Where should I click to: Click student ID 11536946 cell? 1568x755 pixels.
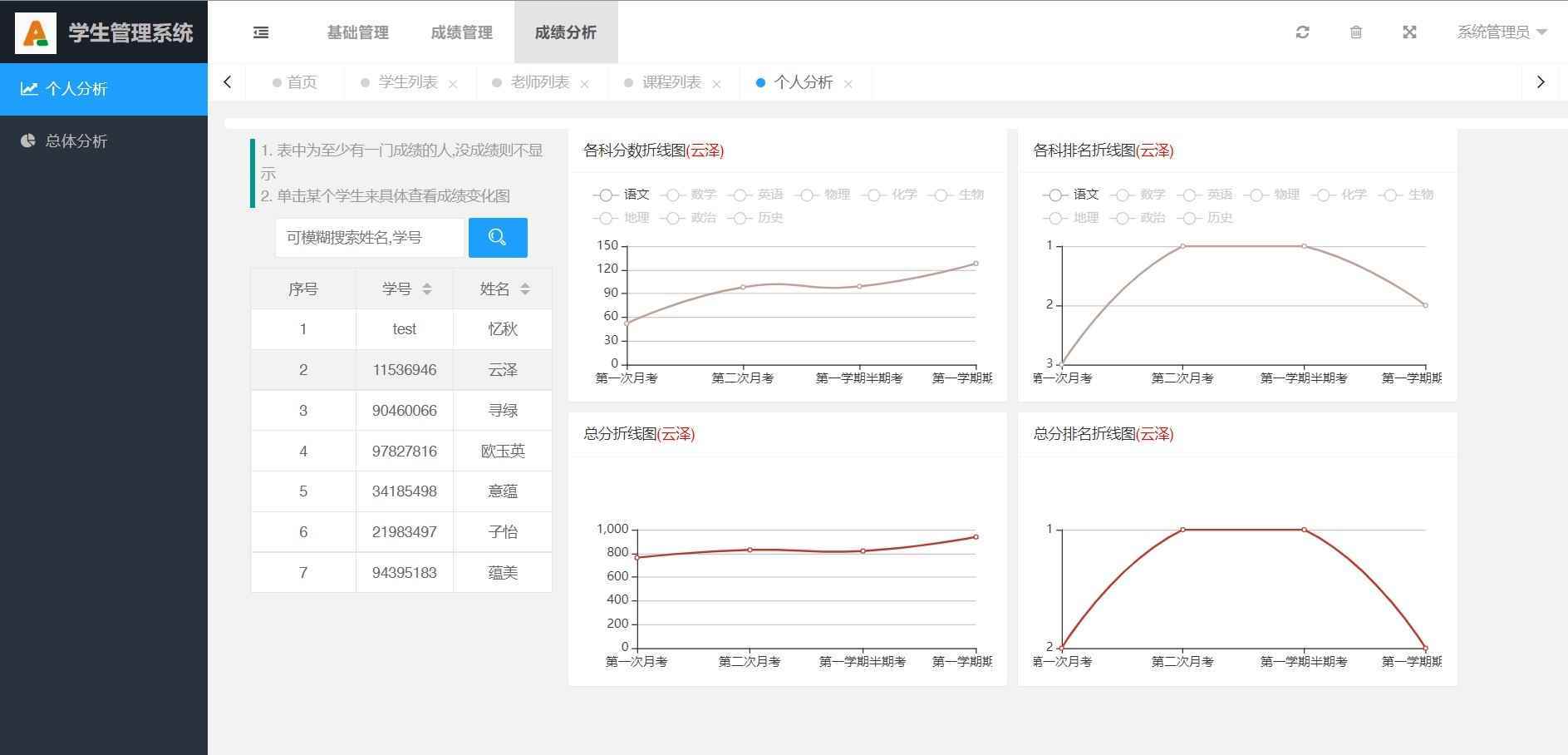coord(405,370)
